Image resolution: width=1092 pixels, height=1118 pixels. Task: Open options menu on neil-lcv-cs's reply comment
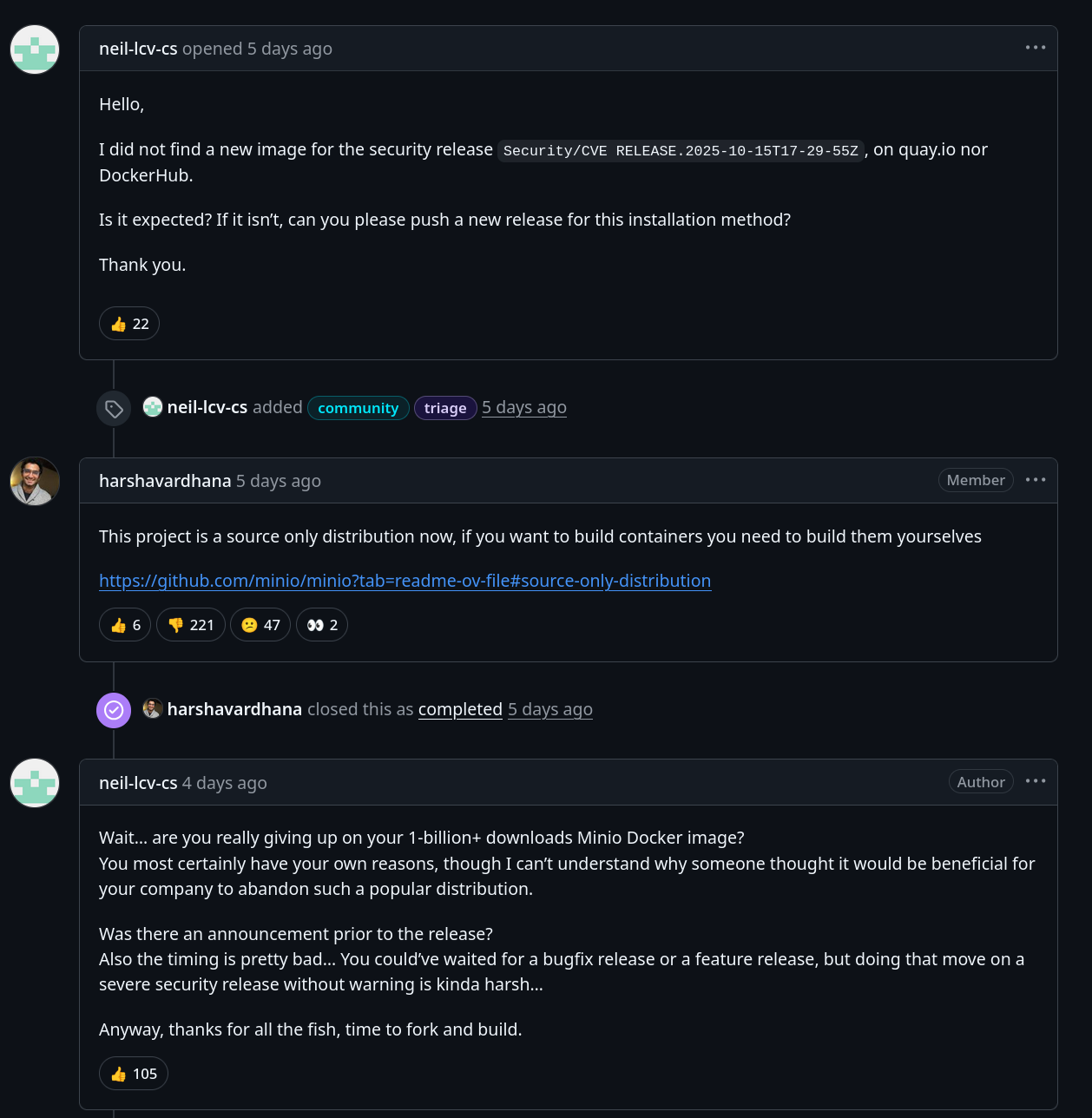click(1035, 781)
